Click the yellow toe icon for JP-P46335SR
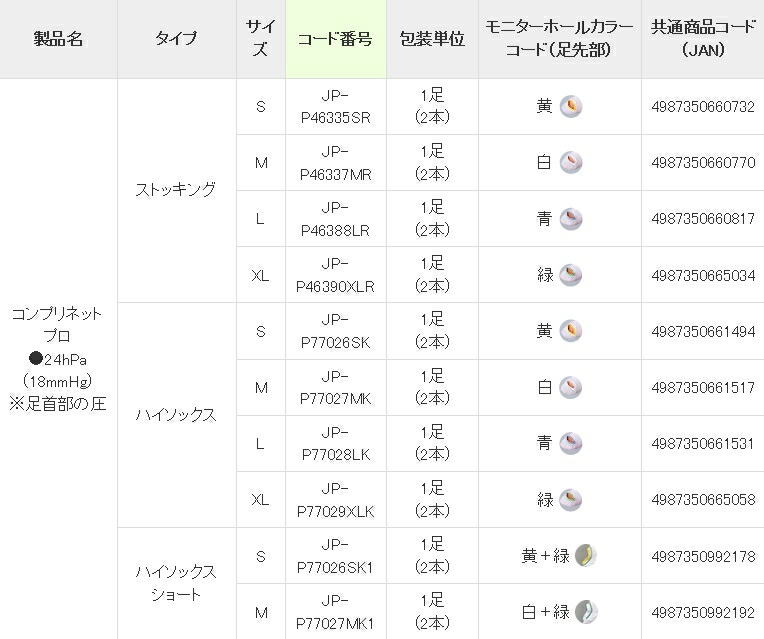 tap(571, 106)
